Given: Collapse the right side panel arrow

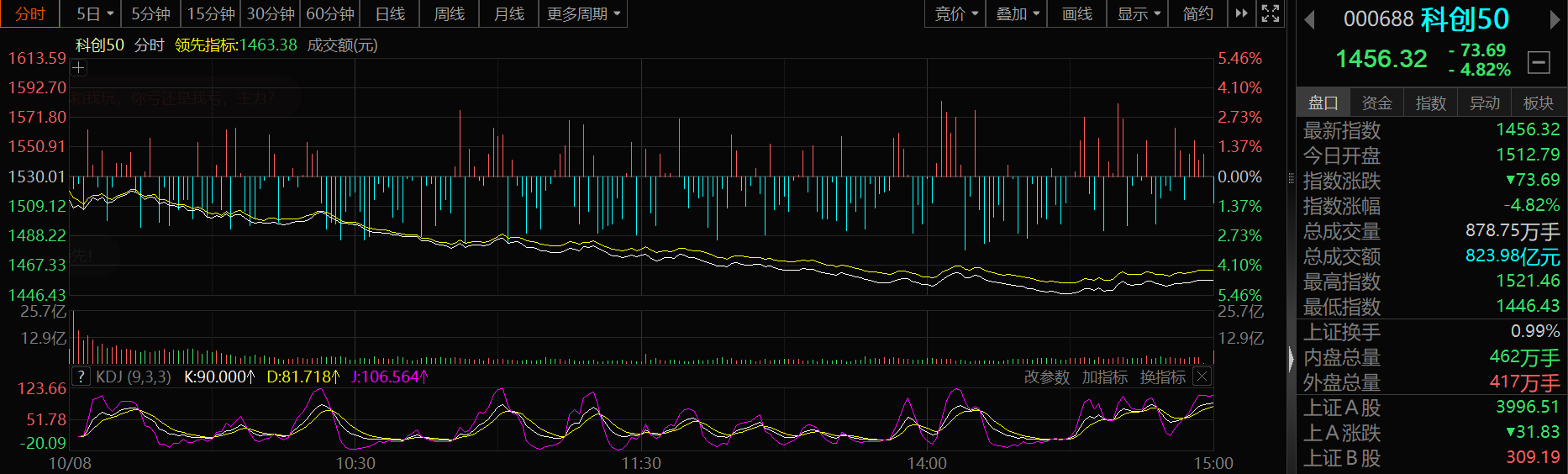Looking at the screenshot, I should click(1292, 359).
